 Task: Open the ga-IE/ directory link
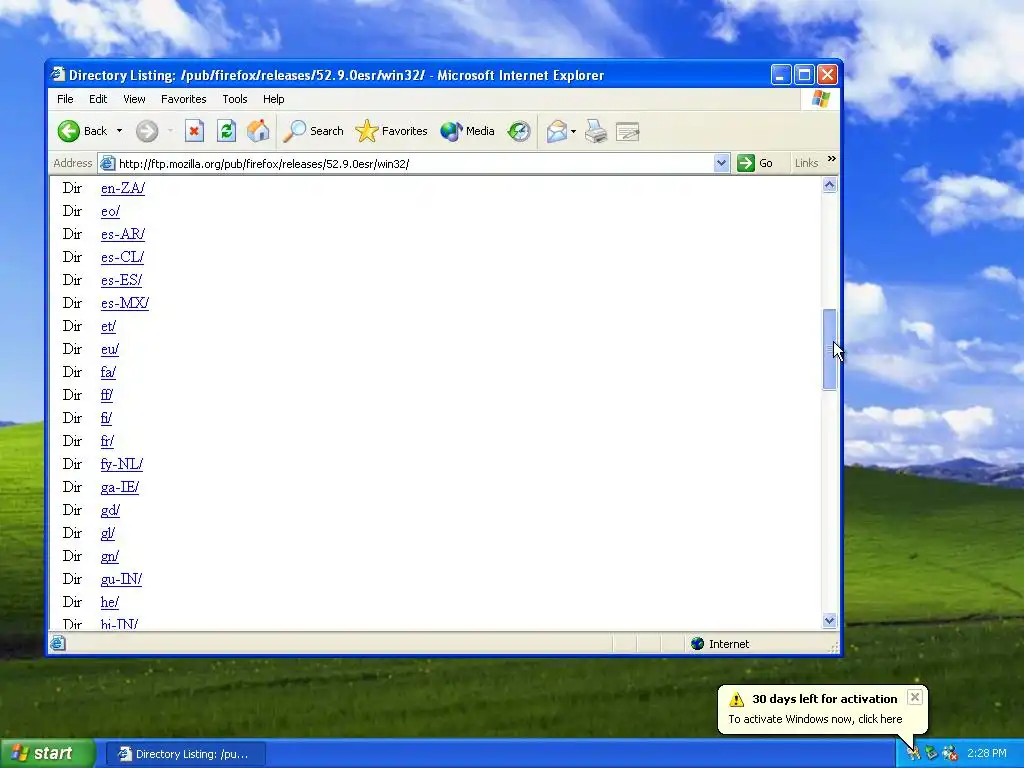(x=120, y=487)
